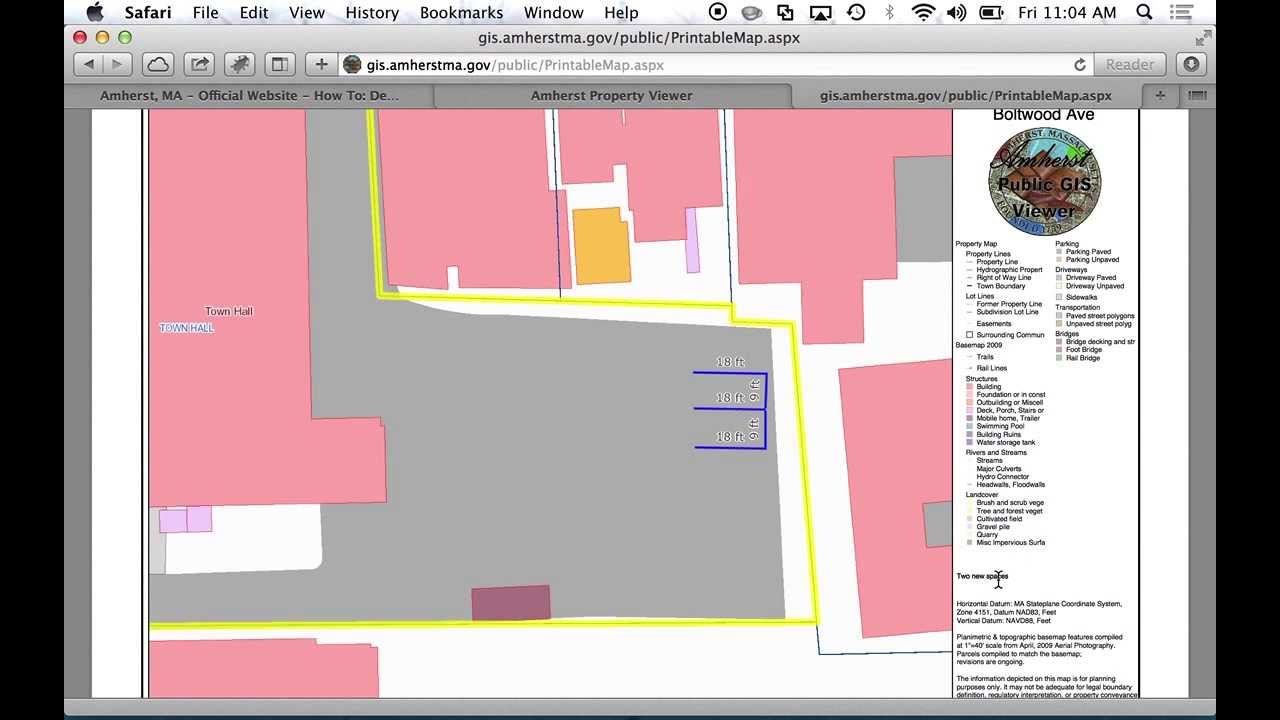
Task: Click the volume speaker icon
Action: coord(956,12)
